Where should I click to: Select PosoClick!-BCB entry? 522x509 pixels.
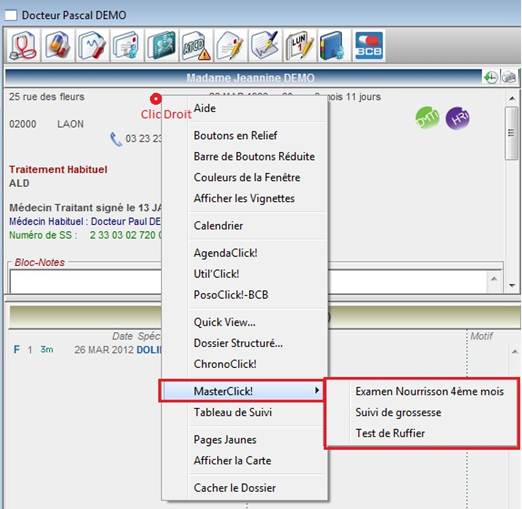231,295
